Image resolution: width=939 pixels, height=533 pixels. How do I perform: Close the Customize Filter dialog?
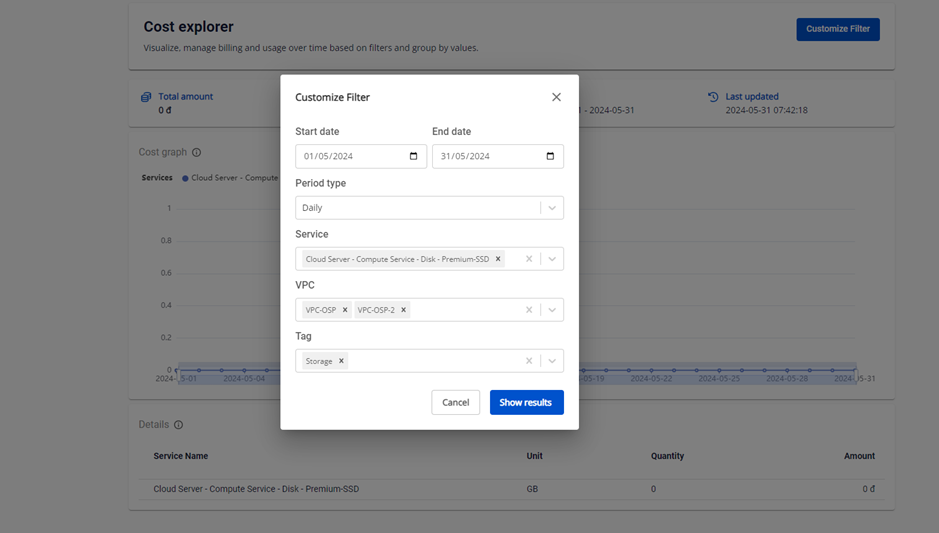pyautogui.click(x=556, y=97)
